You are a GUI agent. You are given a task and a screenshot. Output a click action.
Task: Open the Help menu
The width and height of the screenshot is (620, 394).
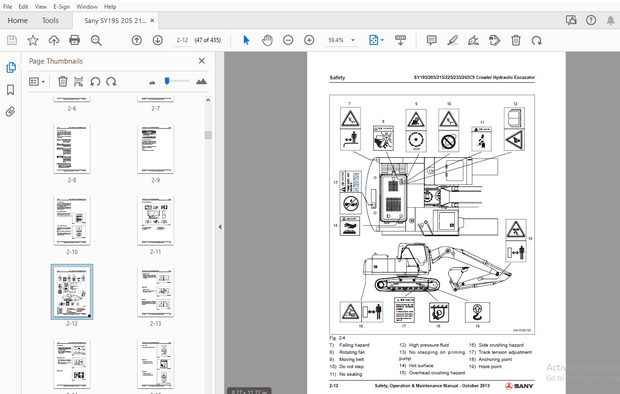pos(110,6)
